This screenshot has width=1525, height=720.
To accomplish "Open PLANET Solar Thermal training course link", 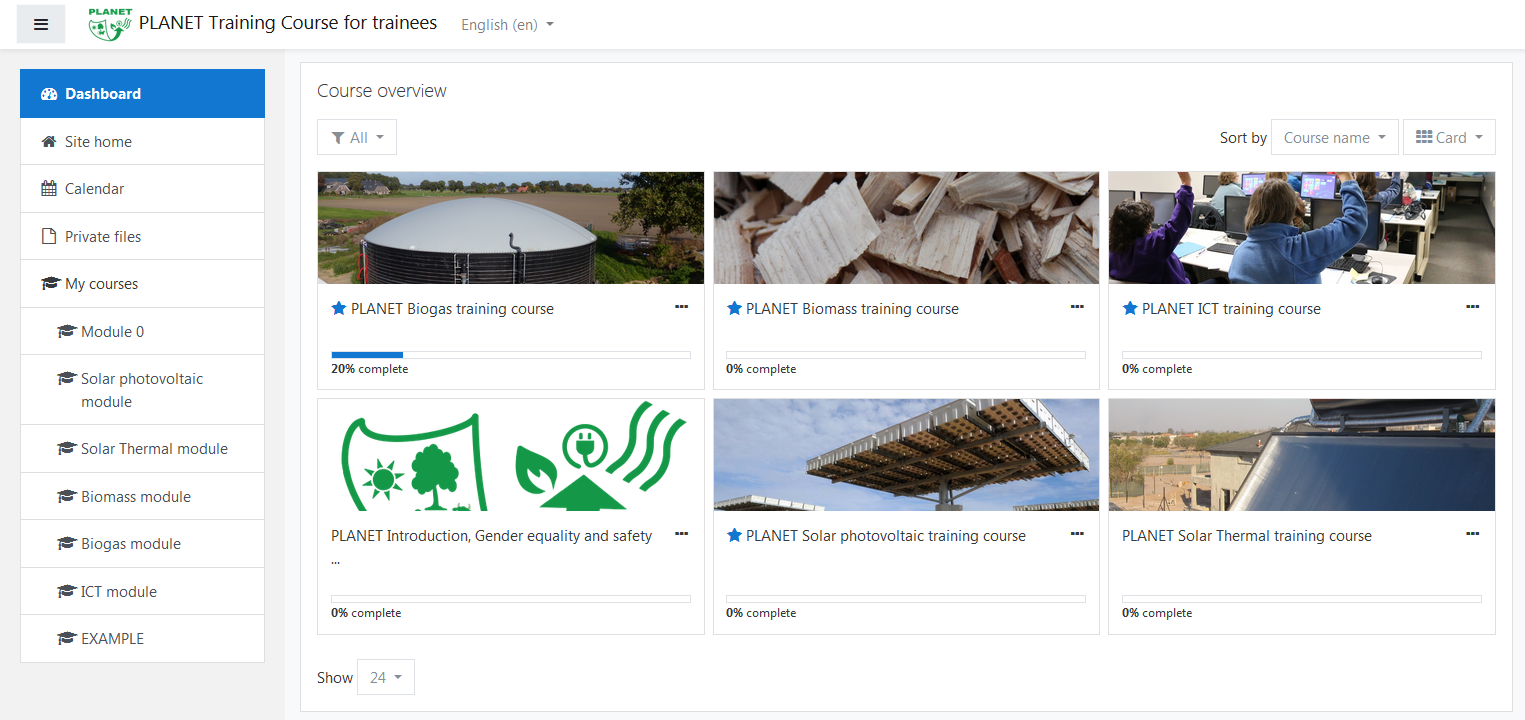I will tap(1246, 536).
